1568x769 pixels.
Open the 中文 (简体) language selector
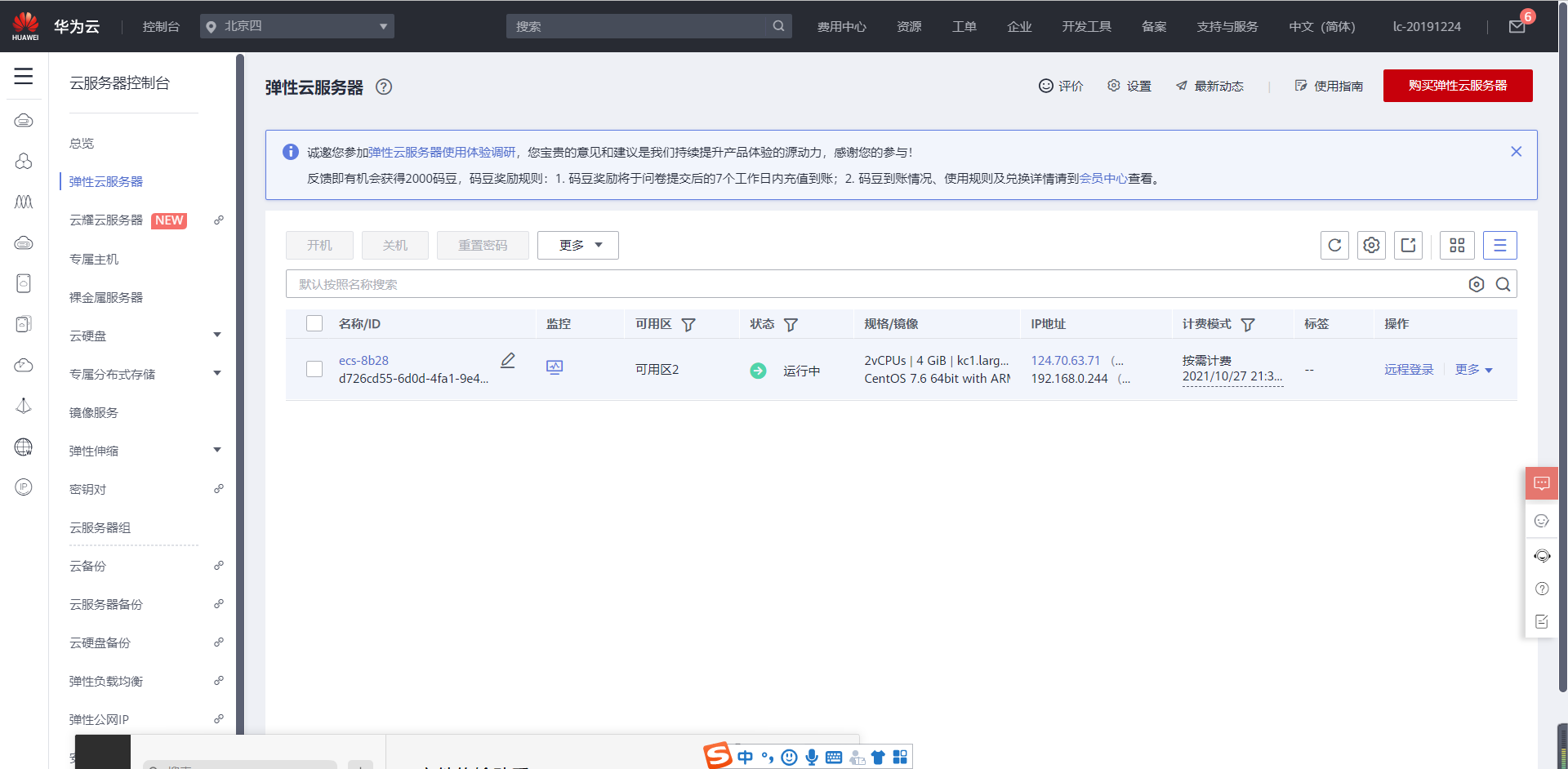tap(1322, 27)
